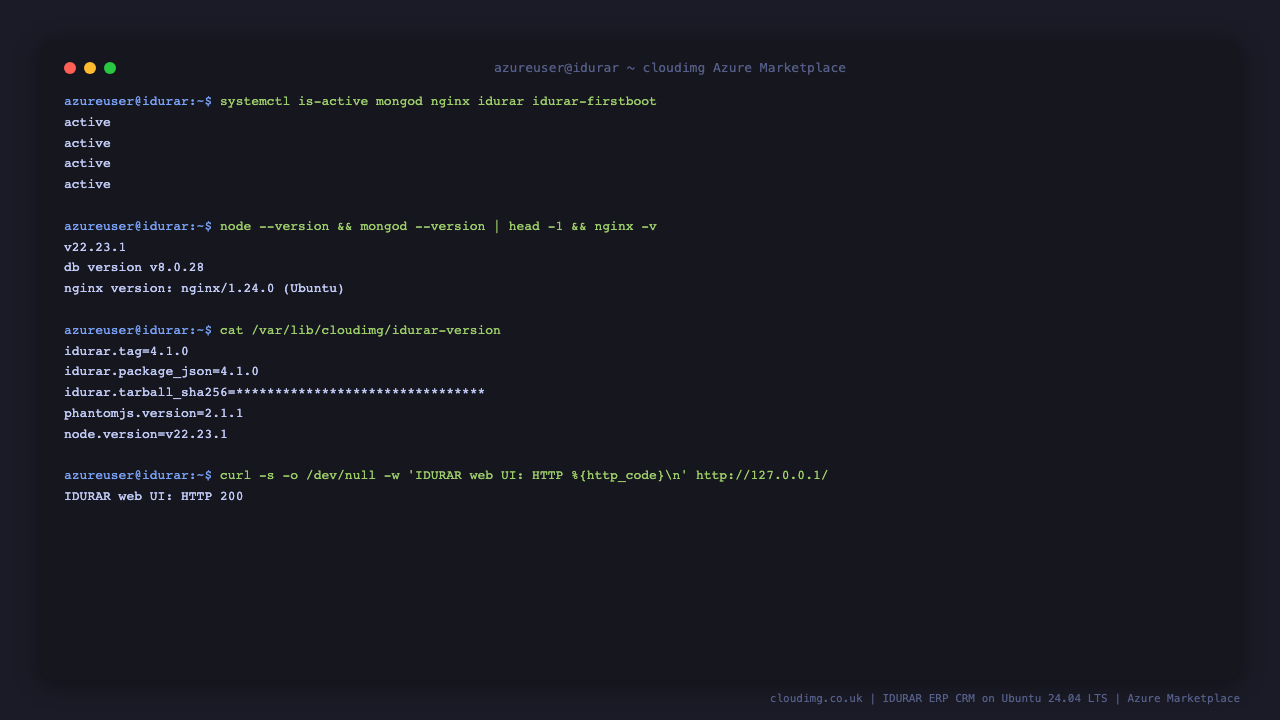Select the 'phantomjs.version=2.1.1' line

click(x=154, y=414)
